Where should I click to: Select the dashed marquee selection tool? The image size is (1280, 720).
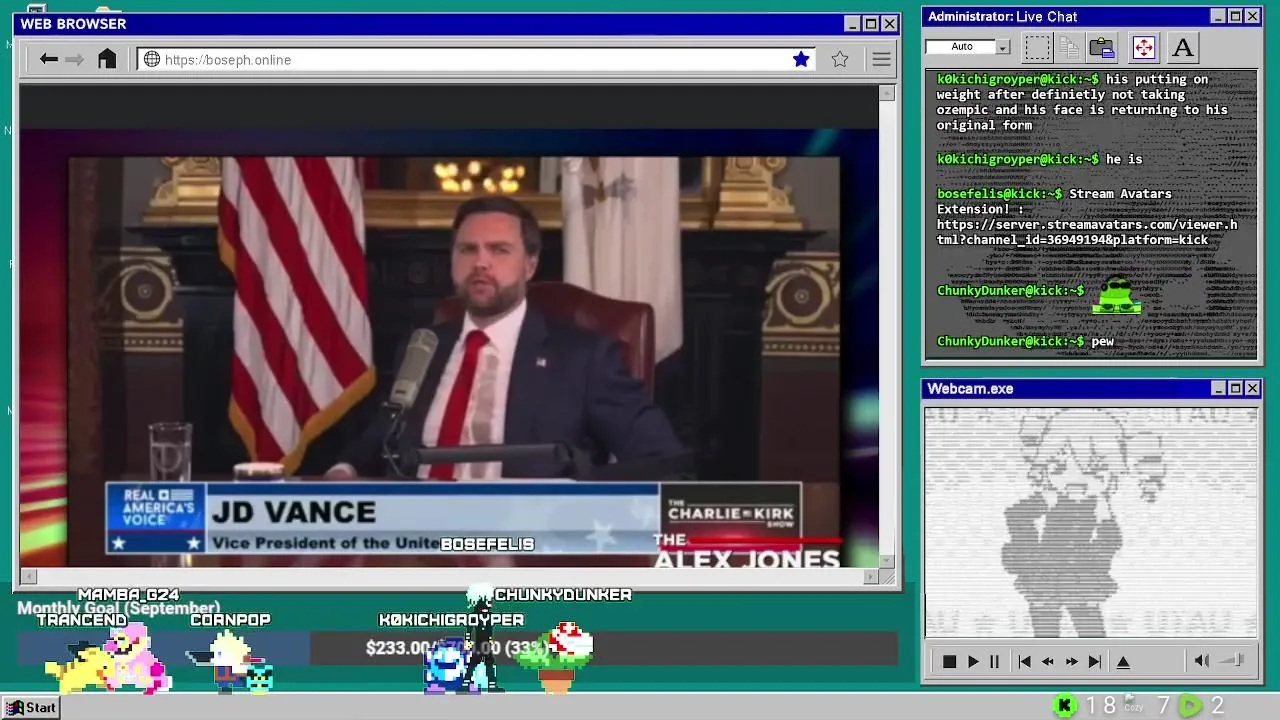point(1038,47)
